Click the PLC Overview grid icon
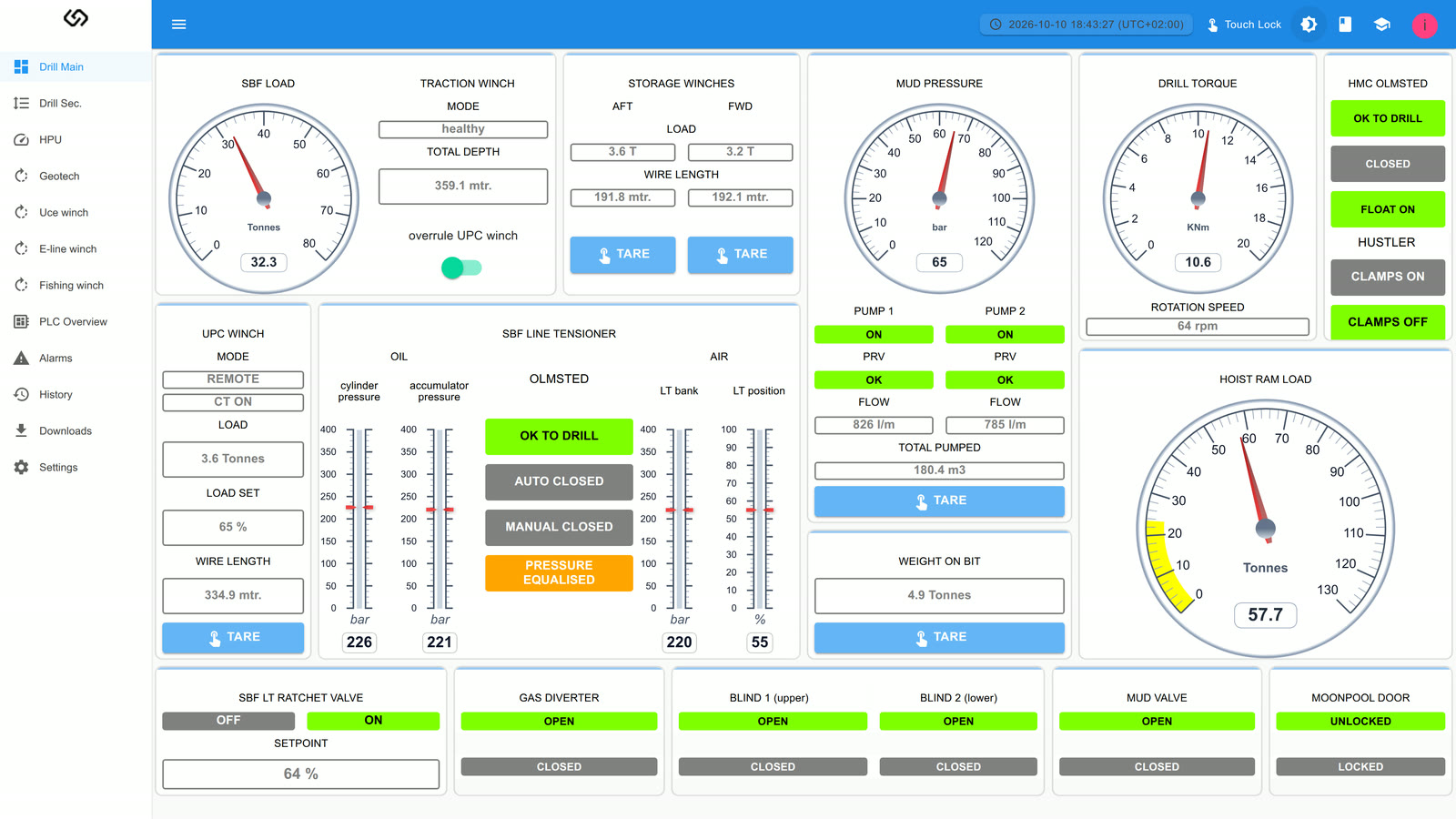The image size is (1456, 819). click(21, 321)
